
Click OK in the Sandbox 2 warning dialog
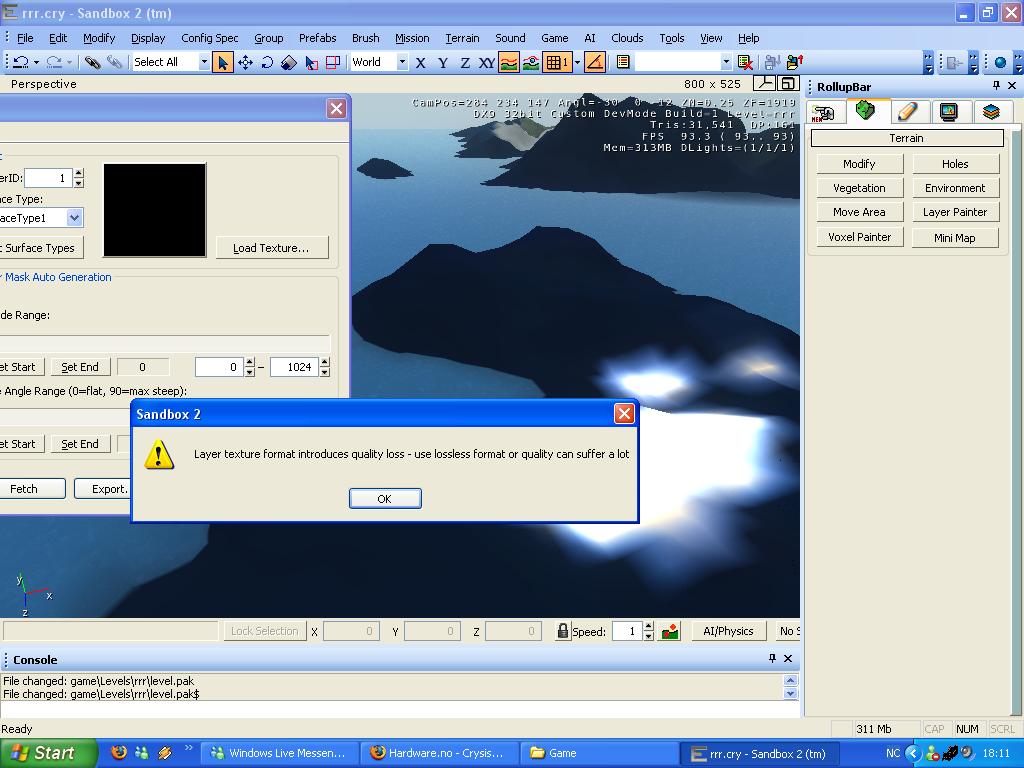coord(385,498)
